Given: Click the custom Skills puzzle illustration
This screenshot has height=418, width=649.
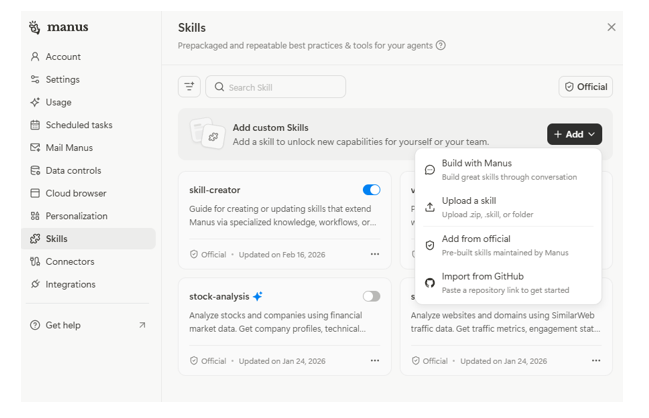Looking at the screenshot, I should coord(207,134).
